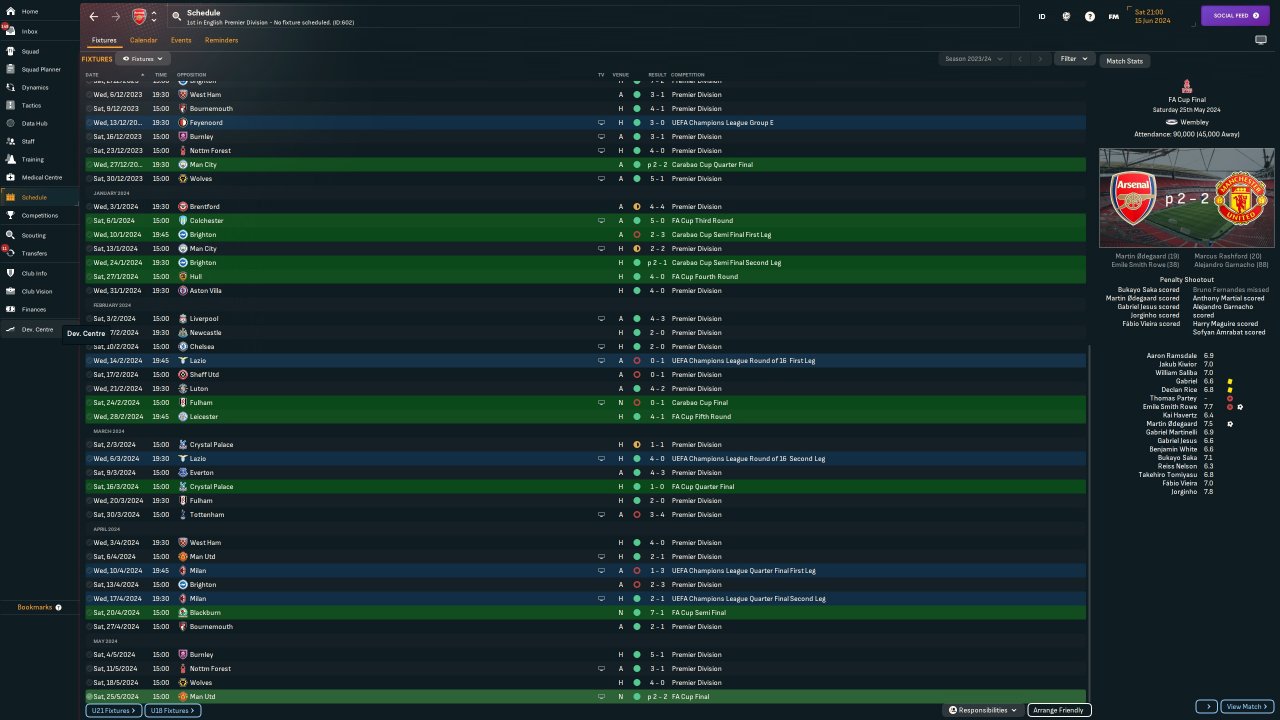Toggle the checkbox on the Blackburn row
The image size is (1280, 720).
click(x=89, y=613)
